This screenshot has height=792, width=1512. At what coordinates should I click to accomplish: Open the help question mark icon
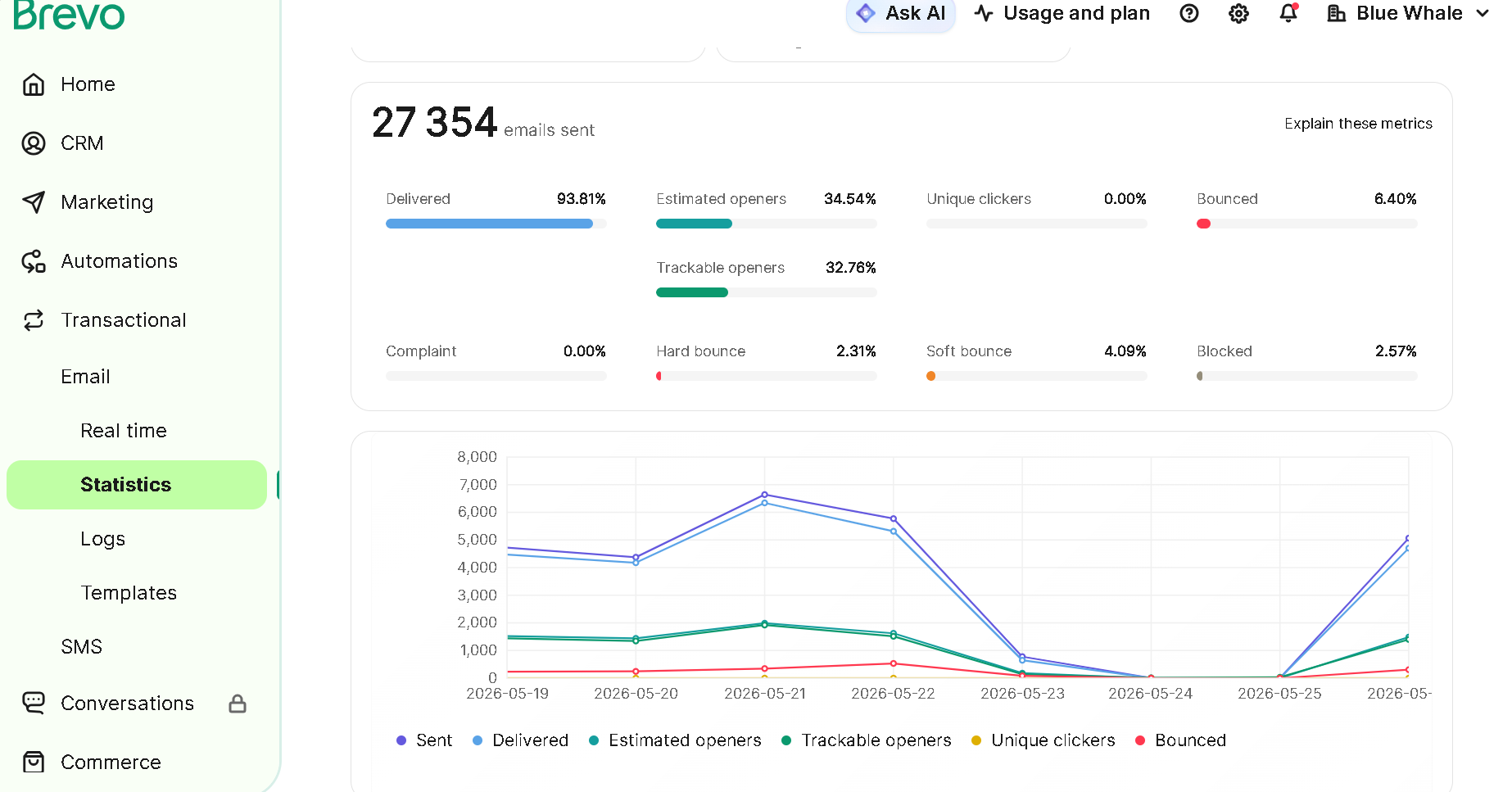click(x=1189, y=13)
